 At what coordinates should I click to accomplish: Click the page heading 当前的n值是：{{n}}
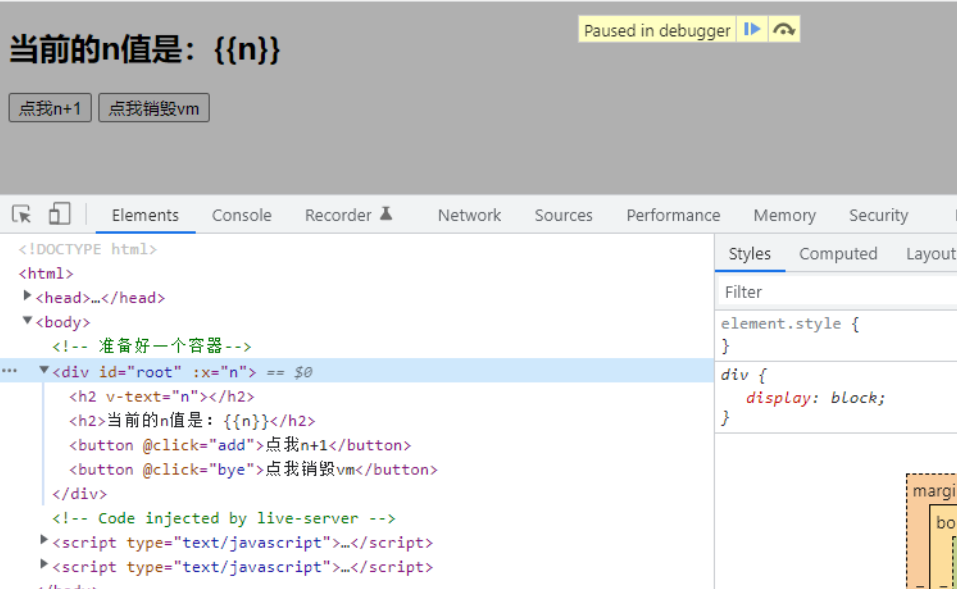point(145,49)
